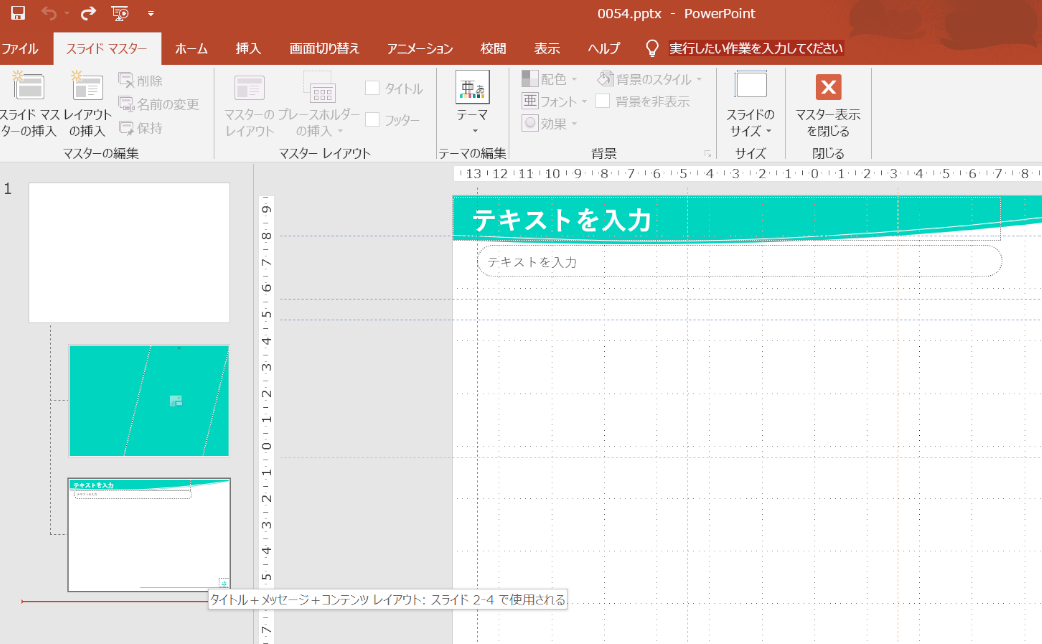Enable the Footer checkbox
The width and height of the screenshot is (1042, 644).
tap(373, 117)
